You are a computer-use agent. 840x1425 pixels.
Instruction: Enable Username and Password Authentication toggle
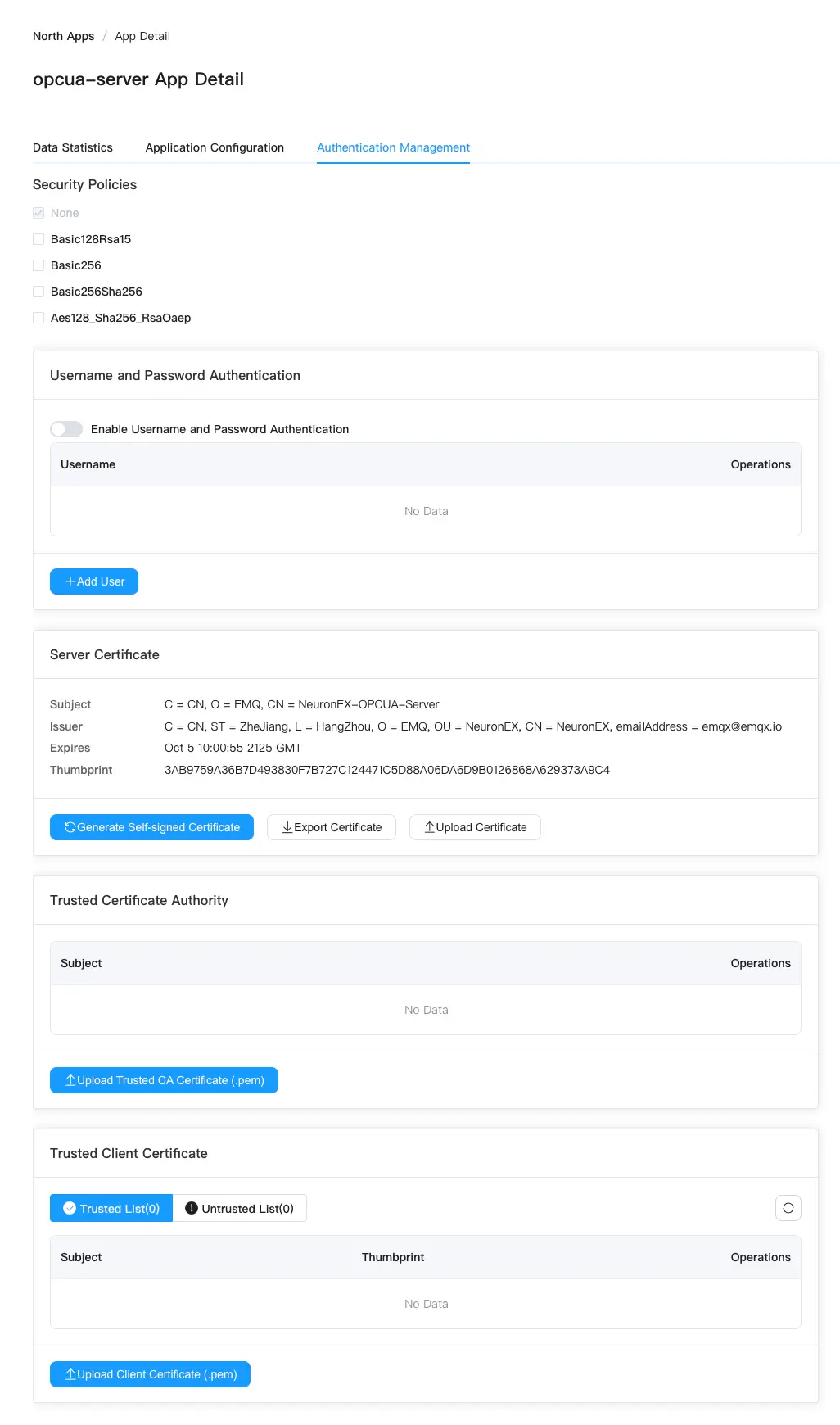click(x=66, y=429)
